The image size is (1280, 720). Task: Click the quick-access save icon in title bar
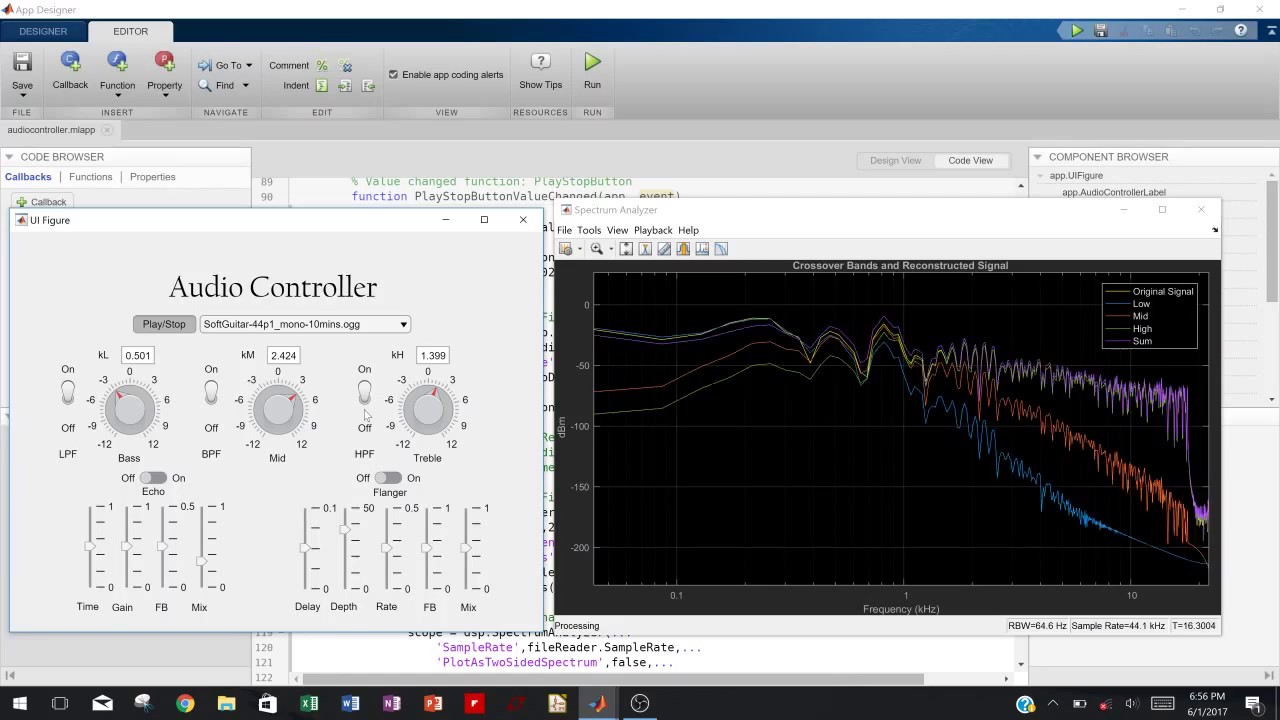coord(1101,31)
